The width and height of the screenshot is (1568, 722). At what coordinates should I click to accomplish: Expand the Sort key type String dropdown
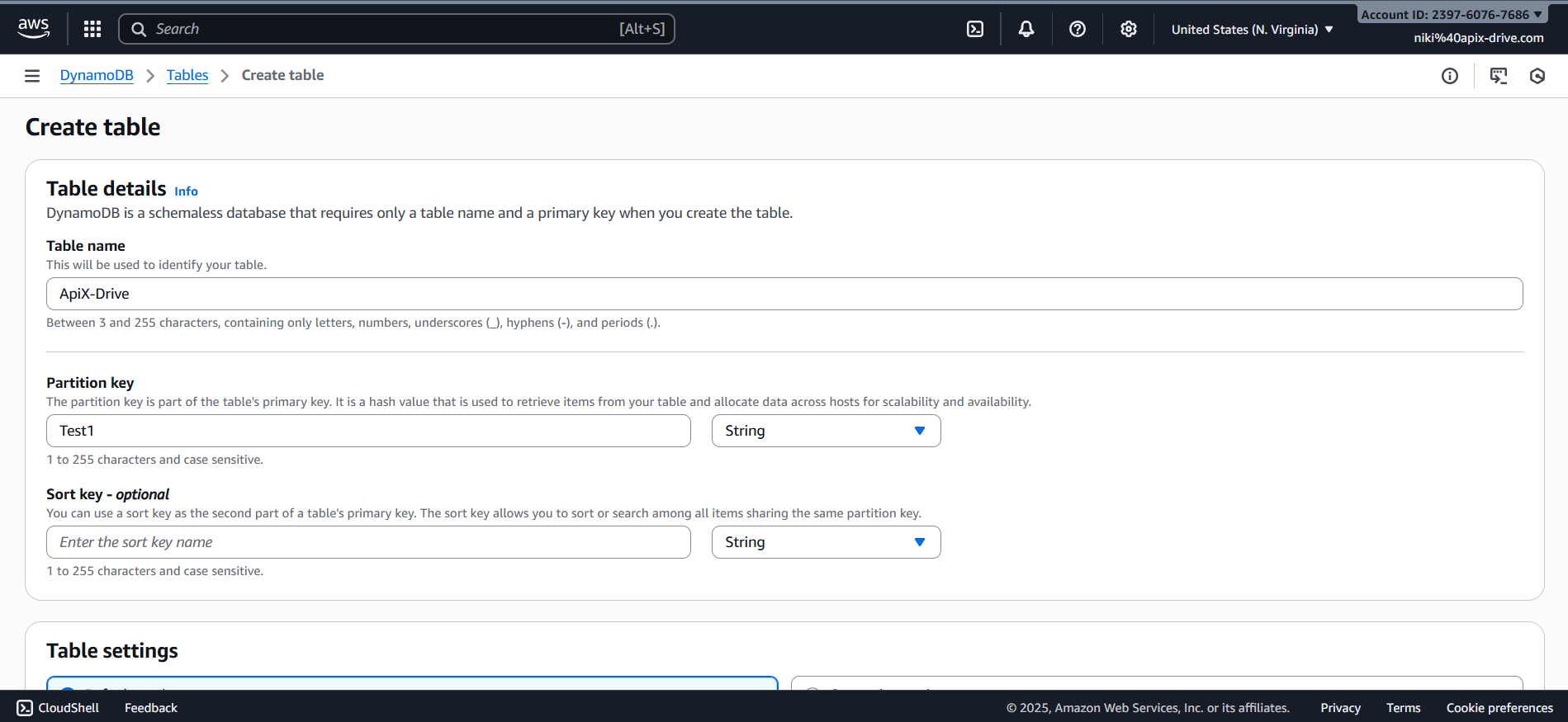826,542
